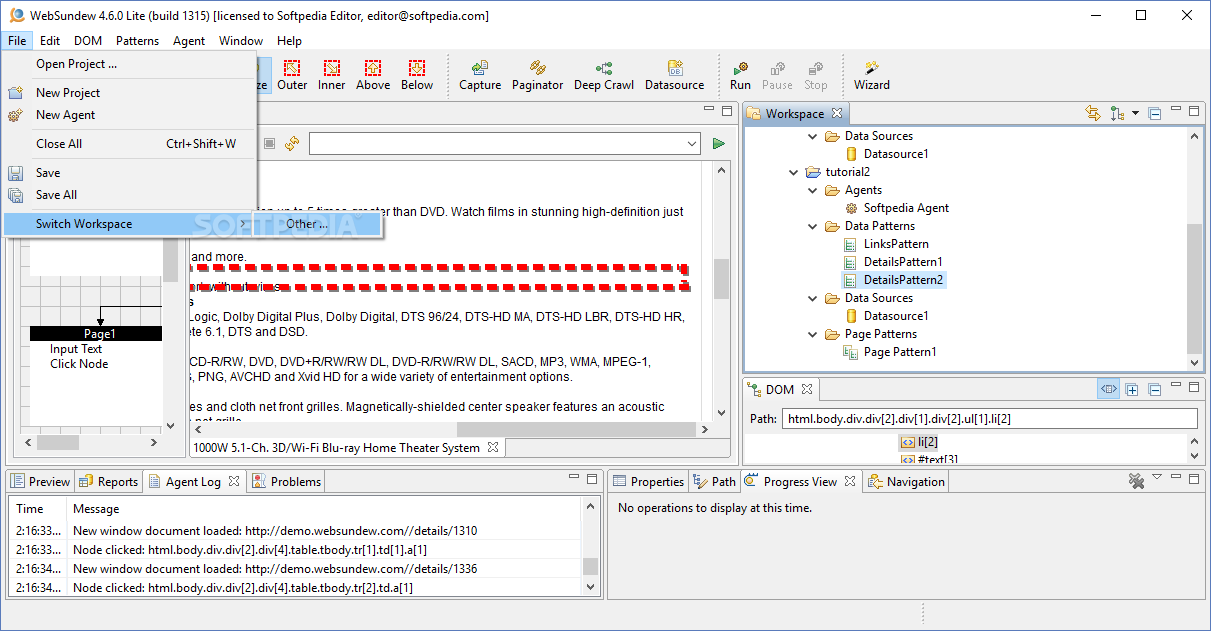
Task: Launch the Wizard
Action: click(x=872, y=75)
